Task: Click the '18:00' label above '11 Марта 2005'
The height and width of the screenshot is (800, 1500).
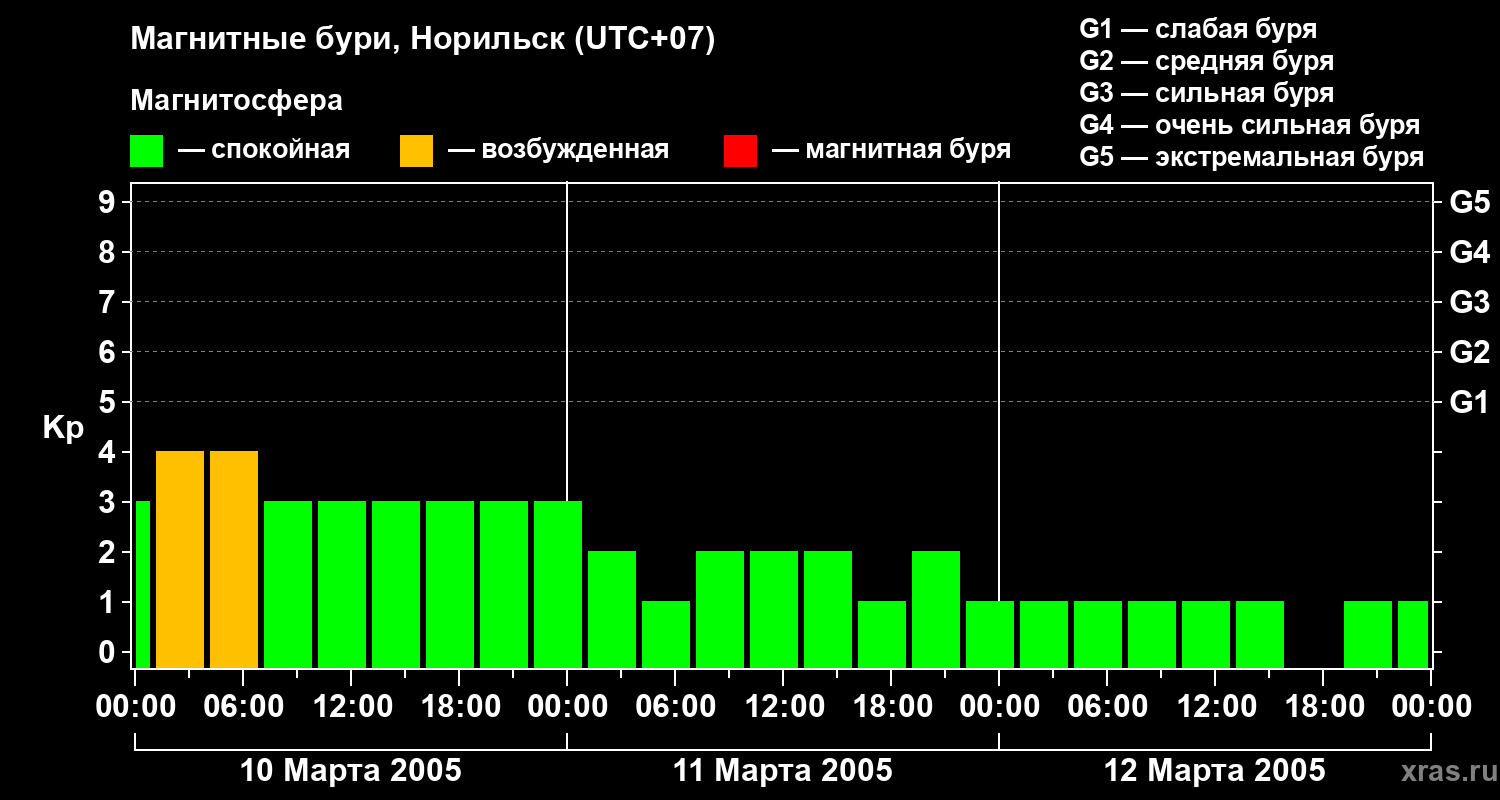Action: coord(891,707)
